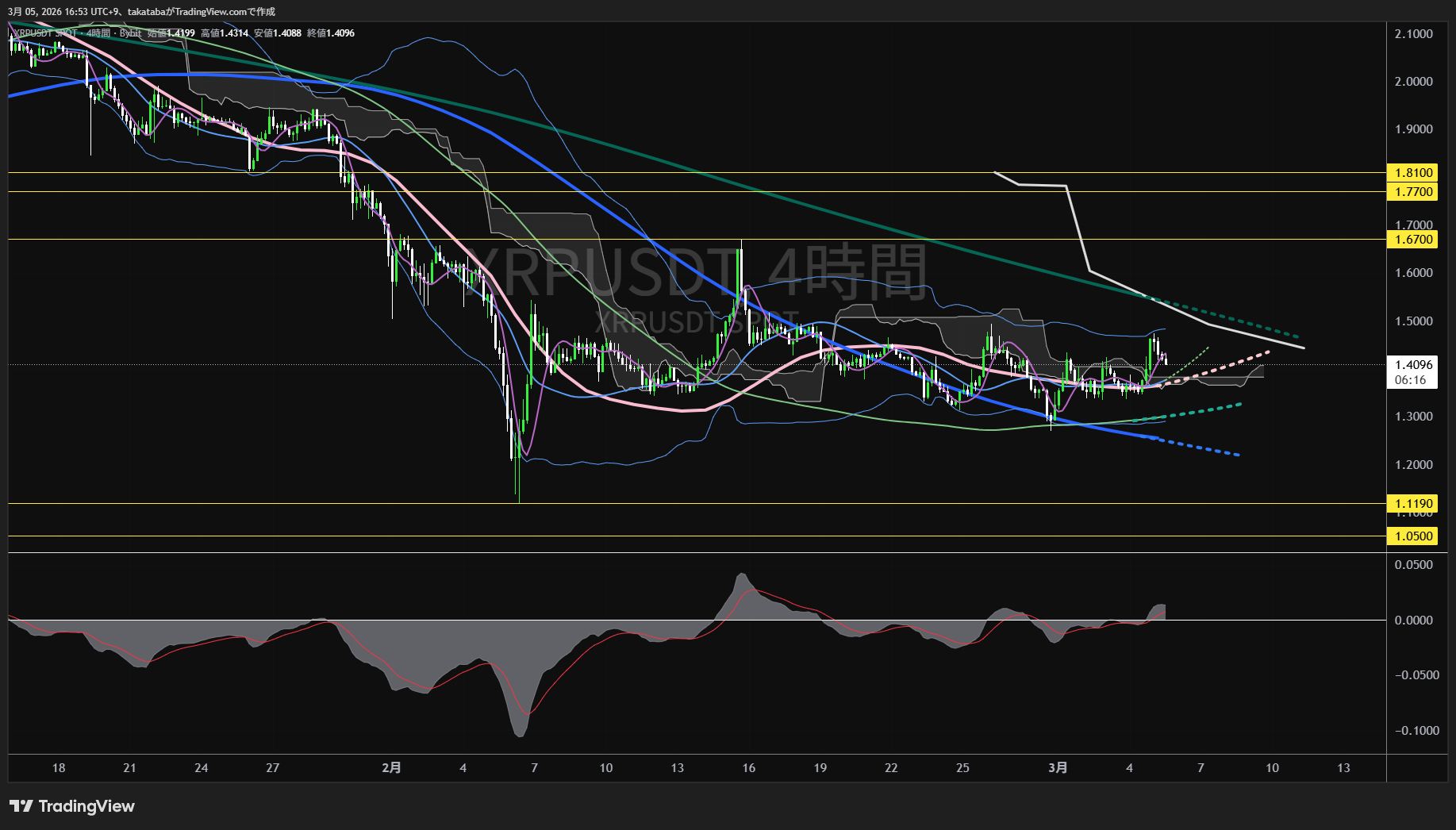Click the current price label 1.4096
Viewport: 1456px width, 830px height.
(1413, 365)
